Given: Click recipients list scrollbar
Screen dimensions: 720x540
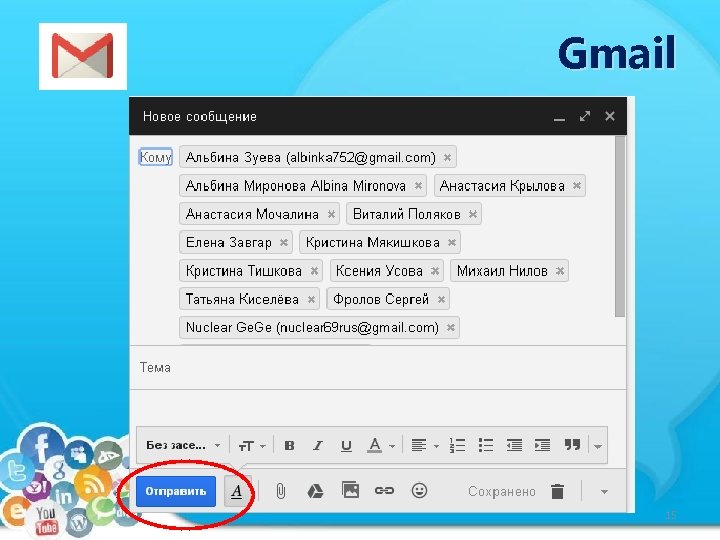Looking at the screenshot, I should [620, 226].
